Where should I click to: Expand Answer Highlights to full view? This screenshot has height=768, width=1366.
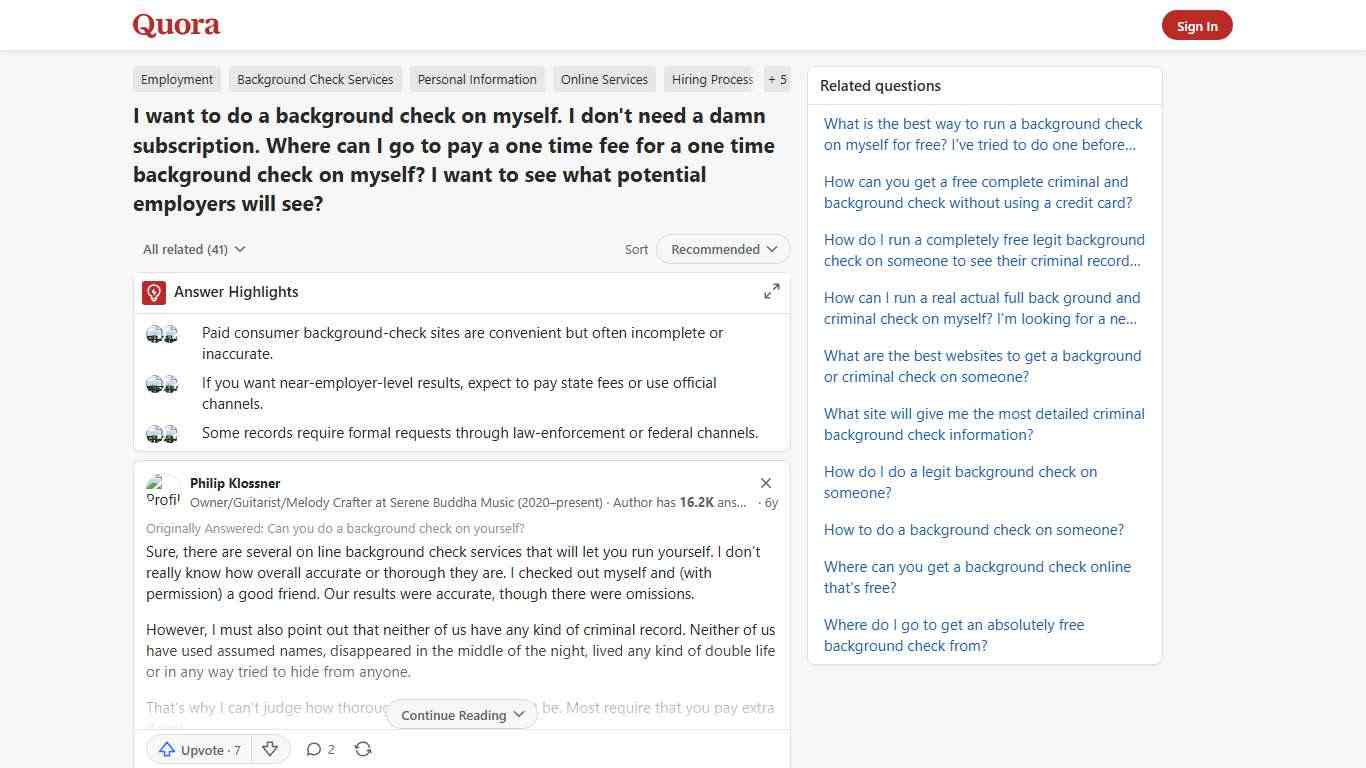771,291
